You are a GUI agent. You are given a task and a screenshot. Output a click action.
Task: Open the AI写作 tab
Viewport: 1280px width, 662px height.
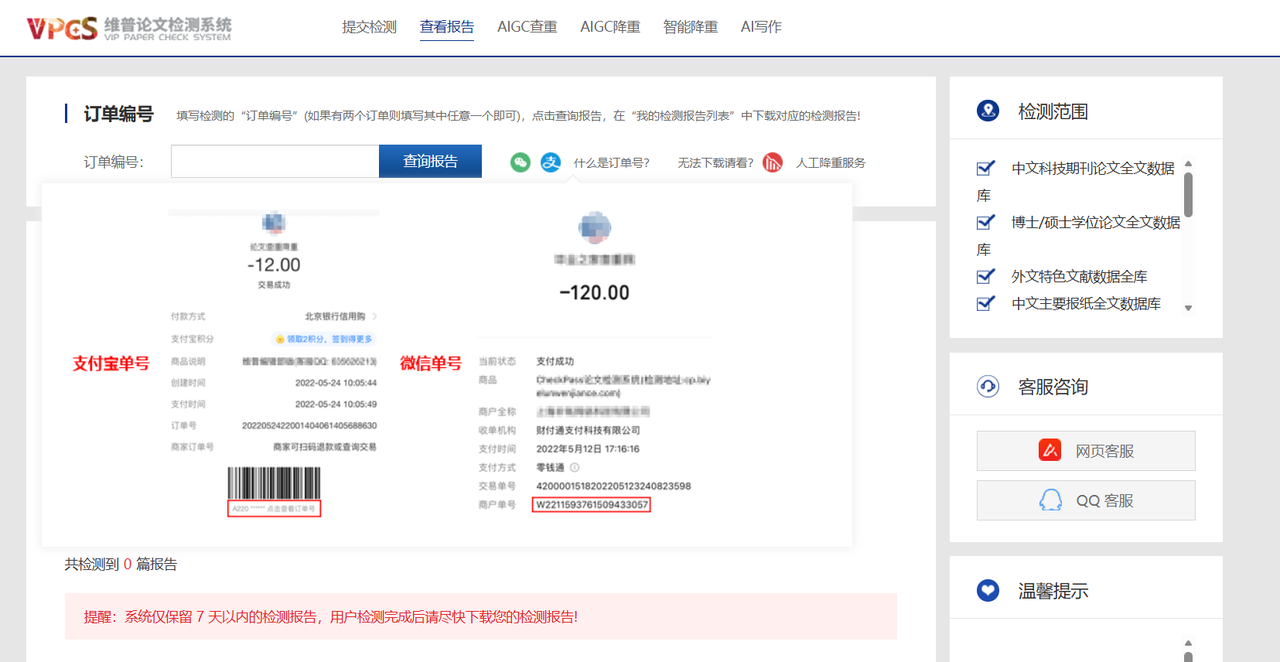pos(761,27)
